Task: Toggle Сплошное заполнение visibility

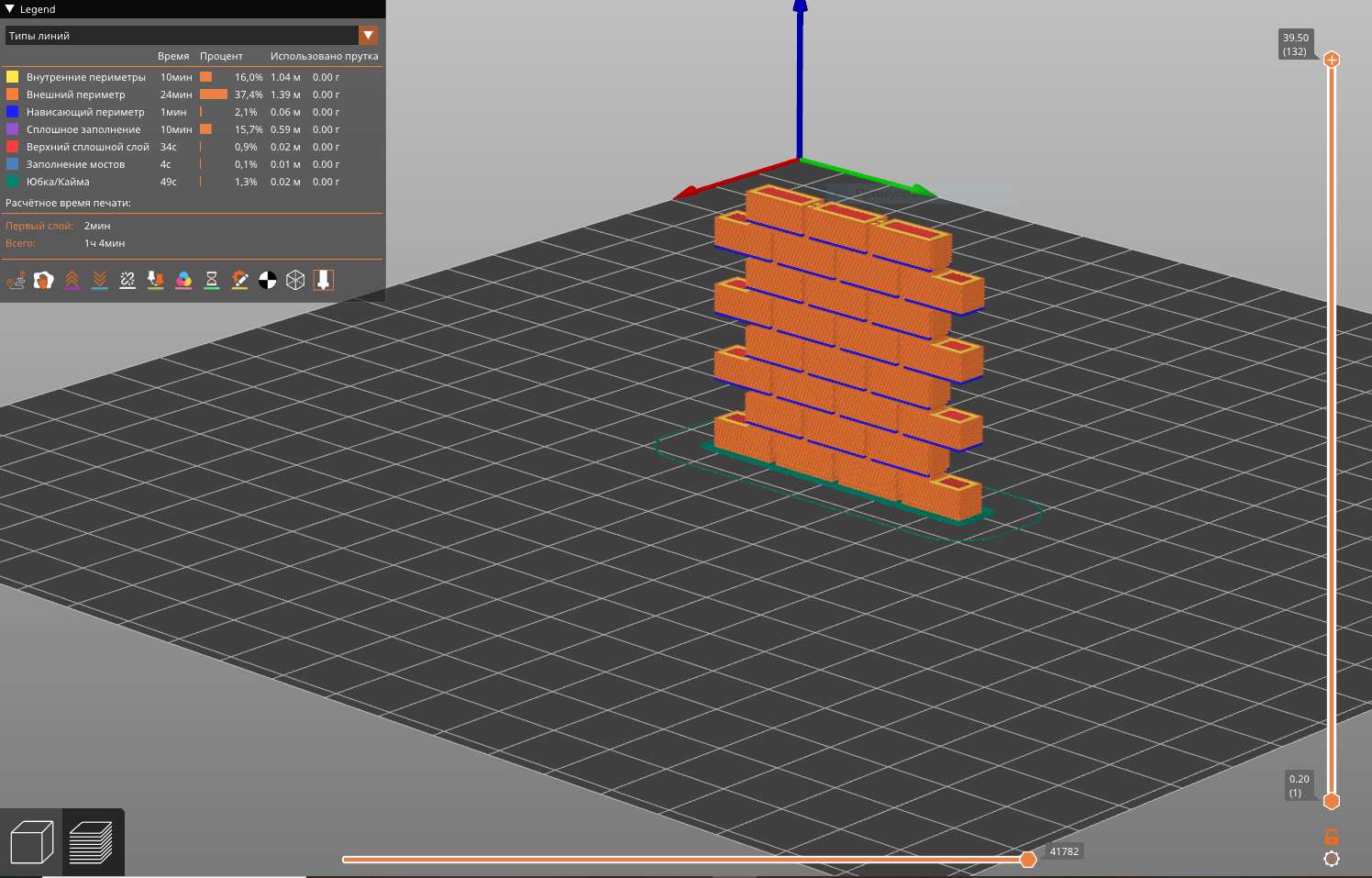Action: [193, 129]
